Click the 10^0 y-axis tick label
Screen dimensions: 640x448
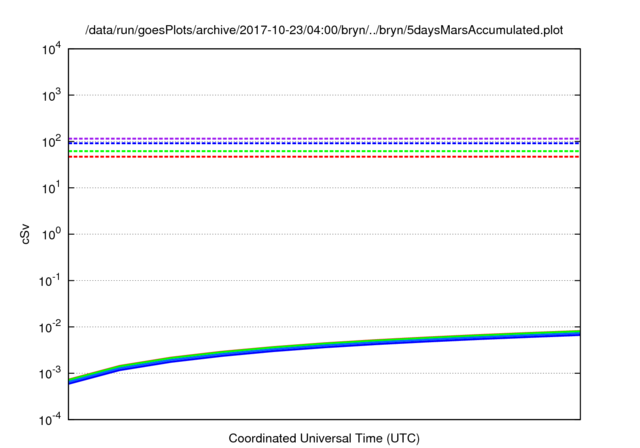(x=51, y=235)
